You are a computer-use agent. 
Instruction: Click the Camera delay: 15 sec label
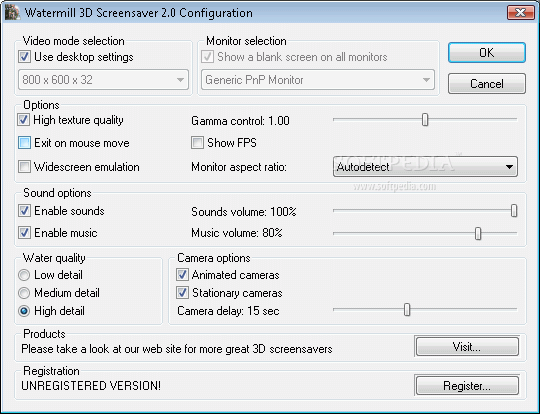(228, 311)
